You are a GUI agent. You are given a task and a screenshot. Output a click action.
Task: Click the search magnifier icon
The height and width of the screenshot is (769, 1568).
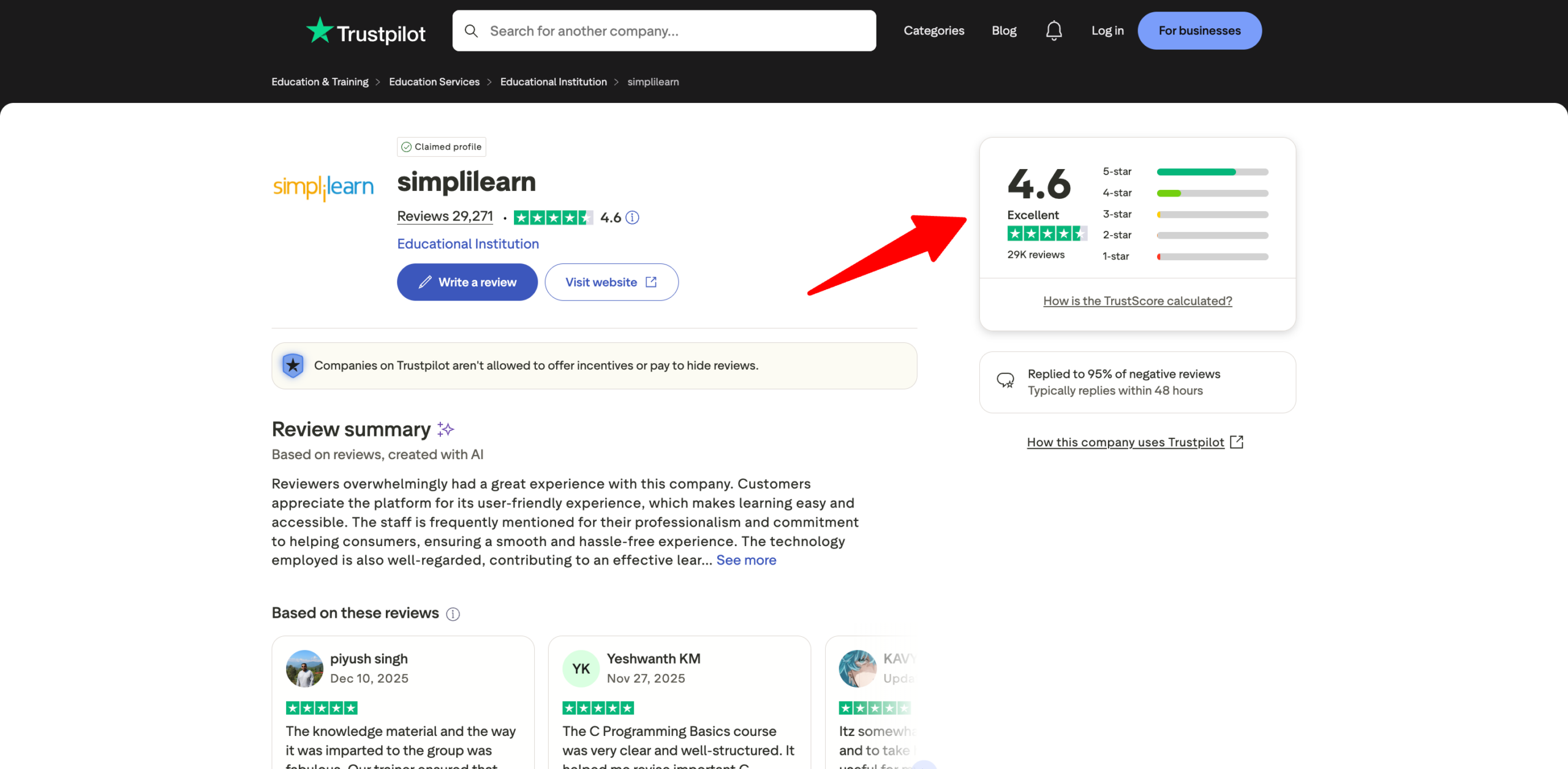pos(471,31)
